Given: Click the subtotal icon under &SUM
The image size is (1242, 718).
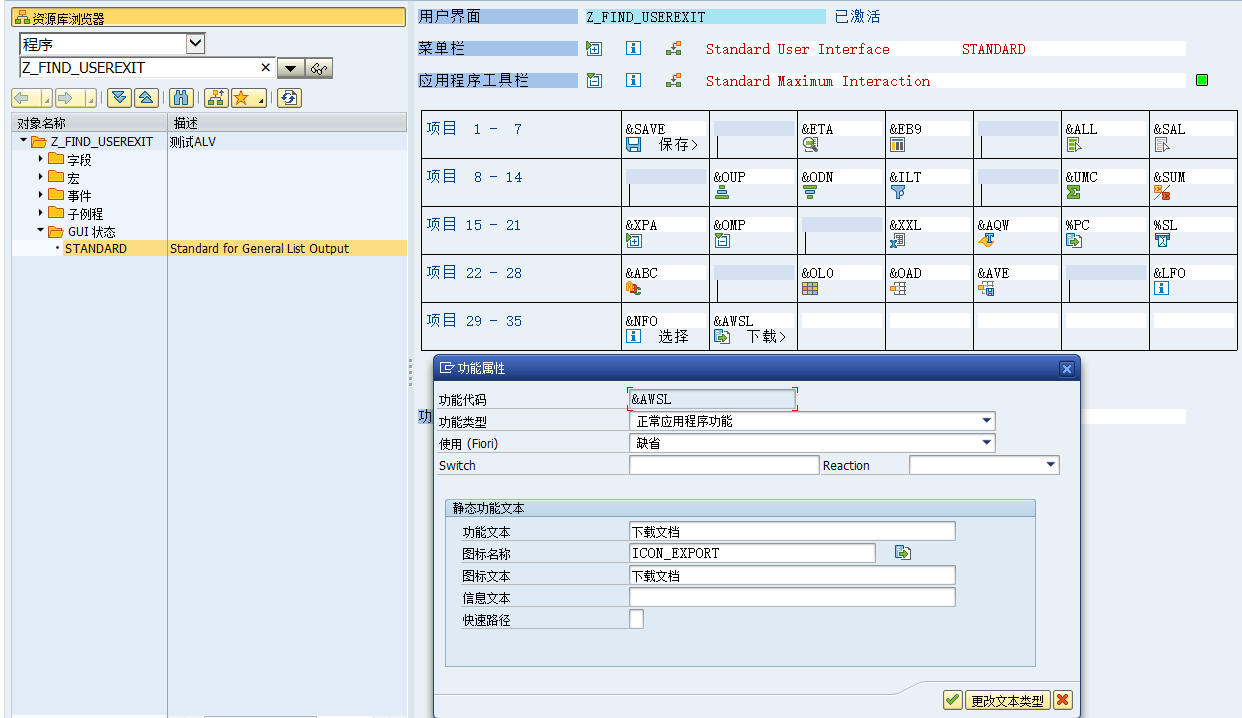Looking at the screenshot, I should (x=1162, y=192).
